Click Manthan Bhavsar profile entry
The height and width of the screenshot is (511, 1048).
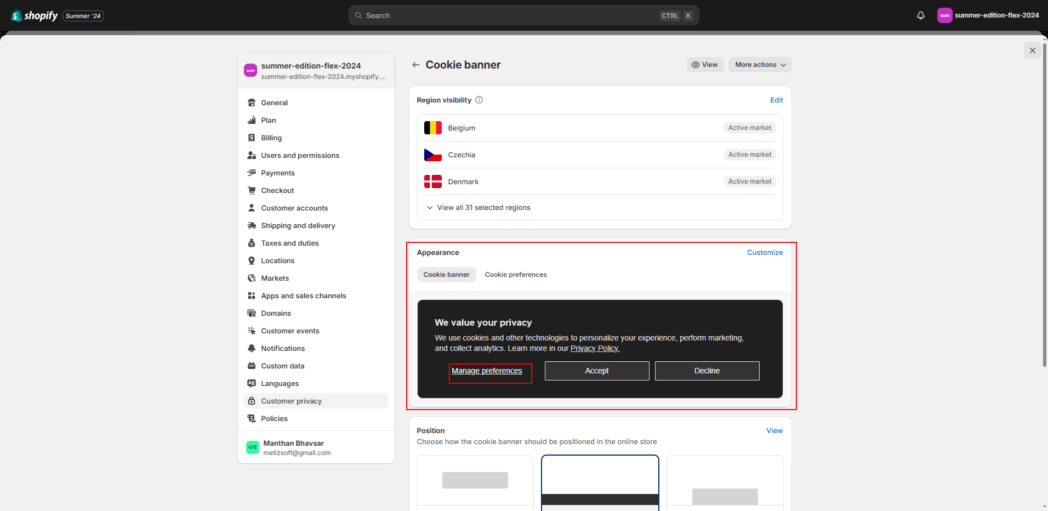[x=316, y=448]
